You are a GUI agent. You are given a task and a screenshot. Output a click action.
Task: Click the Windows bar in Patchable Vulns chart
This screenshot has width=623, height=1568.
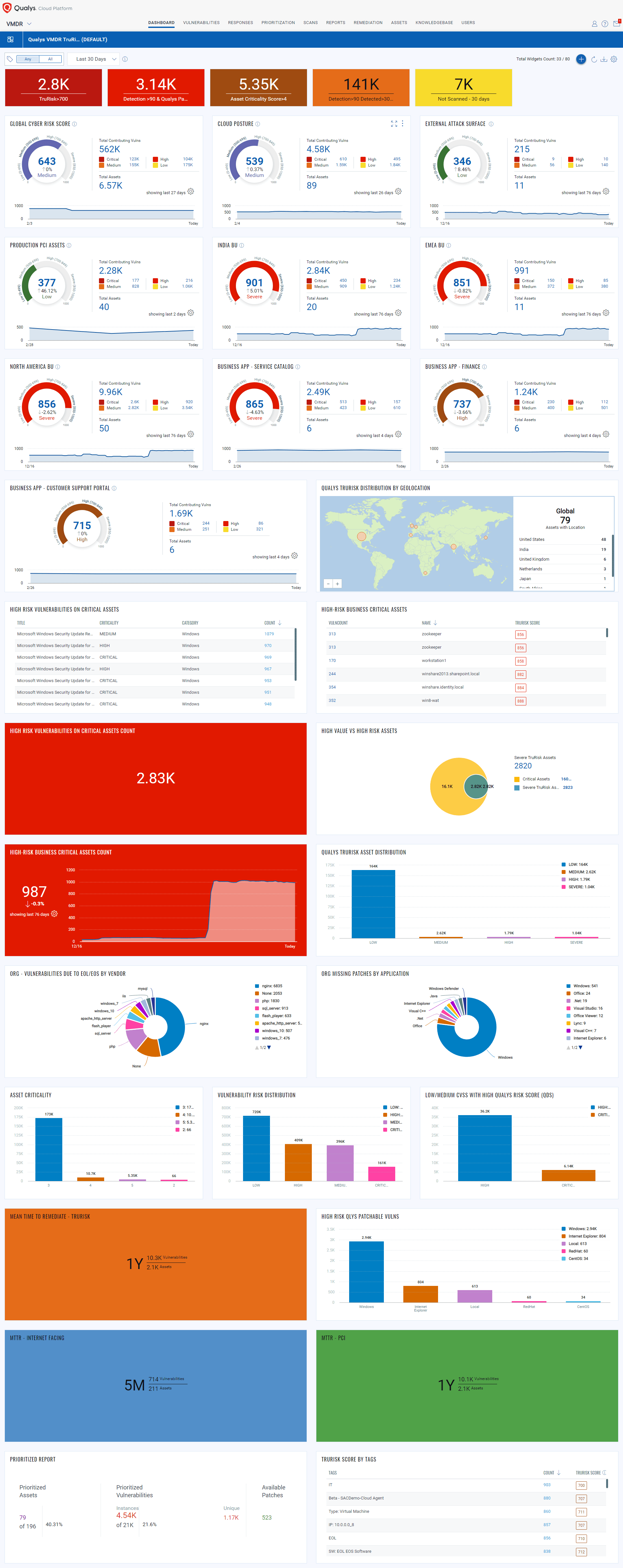click(366, 1272)
